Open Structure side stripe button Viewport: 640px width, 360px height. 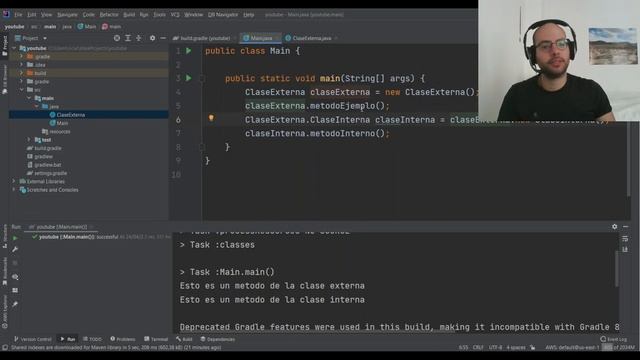pos(4,237)
